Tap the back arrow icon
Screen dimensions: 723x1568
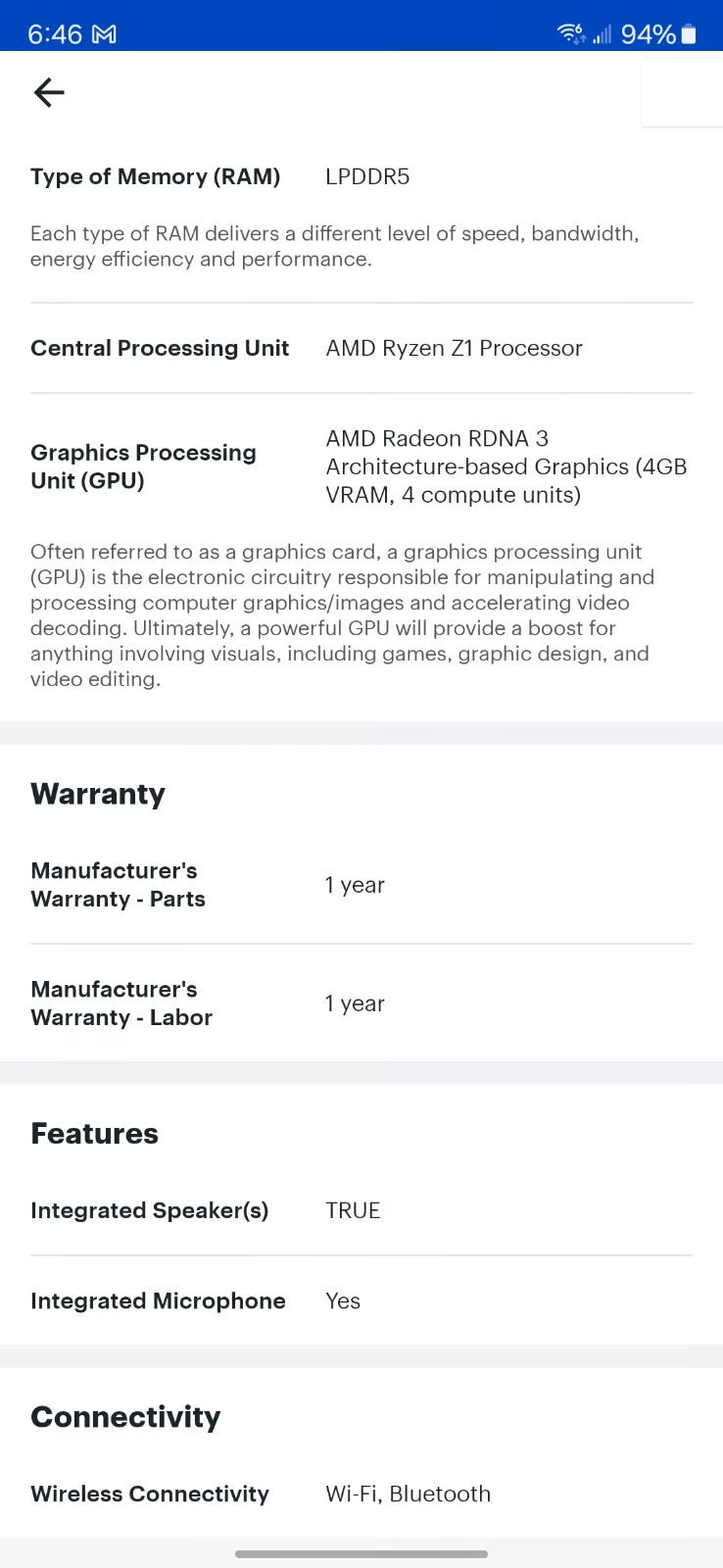pyautogui.click(x=49, y=93)
